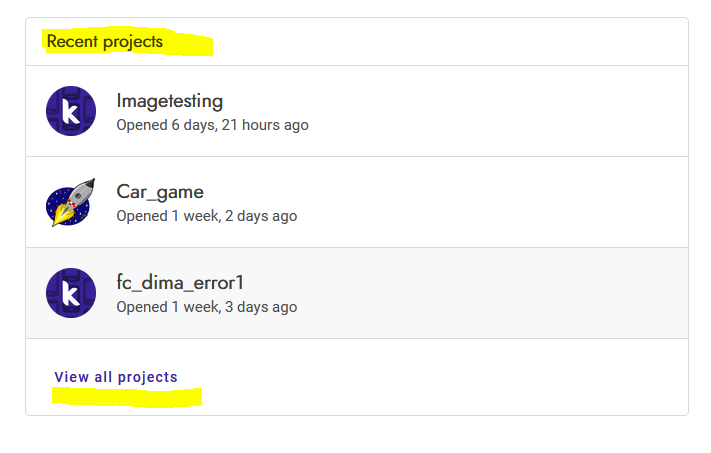Image resolution: width=711 pixels, height=453 pixels.
Task: Click the white k letter in Imagetesting icon
Action: (x=71, y=112)
